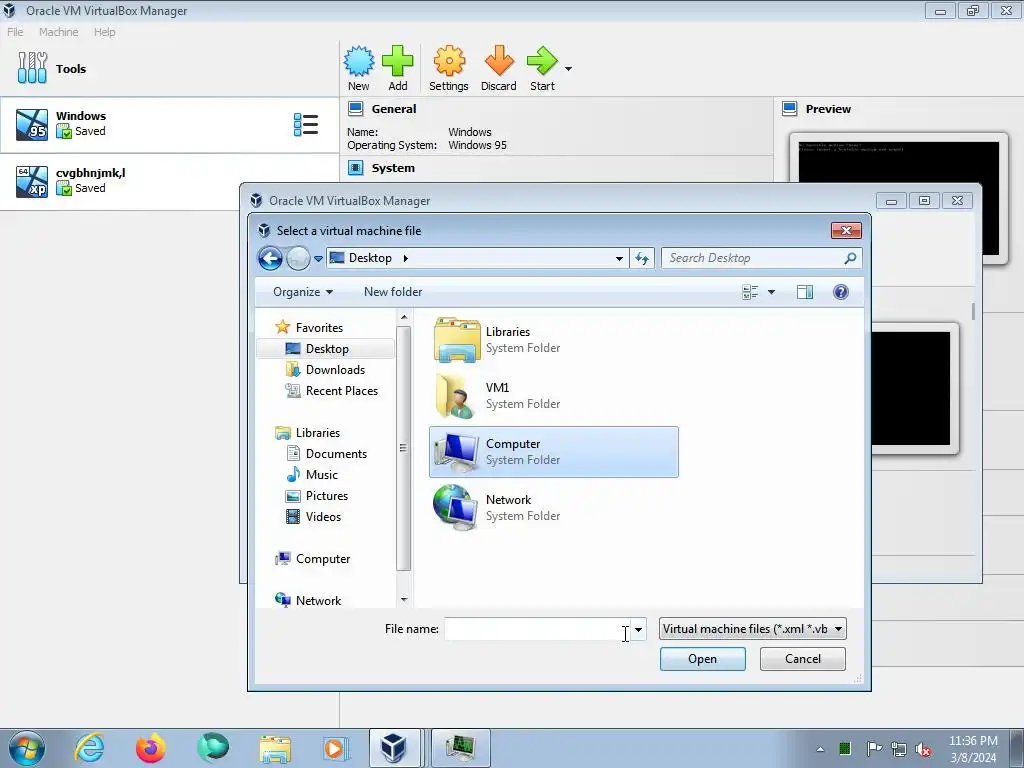
Task: Click the refresh button beside address bar
Action: pos(642,259)
